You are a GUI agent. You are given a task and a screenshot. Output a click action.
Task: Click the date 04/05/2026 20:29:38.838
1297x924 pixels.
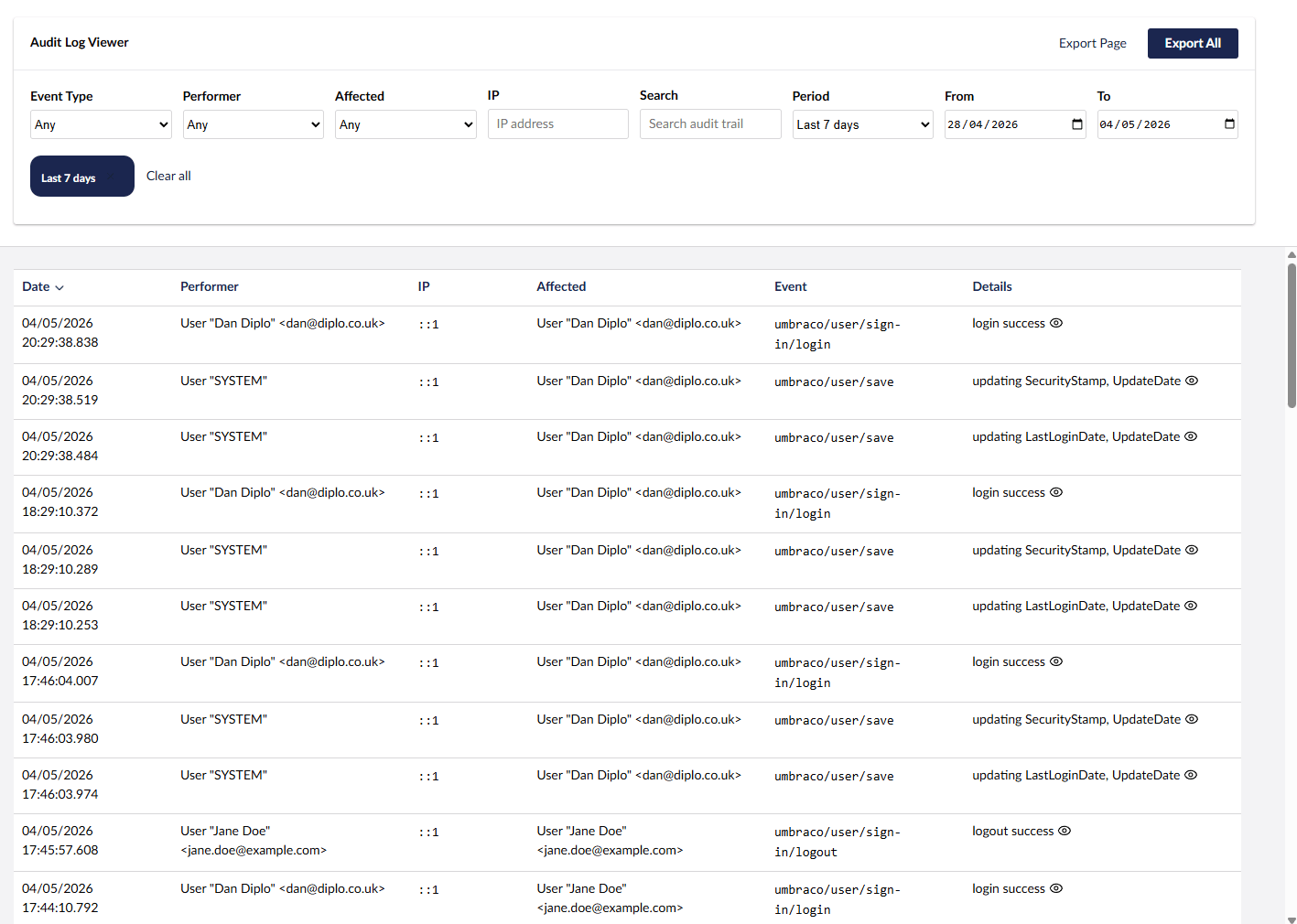click(x=60, y=333)
